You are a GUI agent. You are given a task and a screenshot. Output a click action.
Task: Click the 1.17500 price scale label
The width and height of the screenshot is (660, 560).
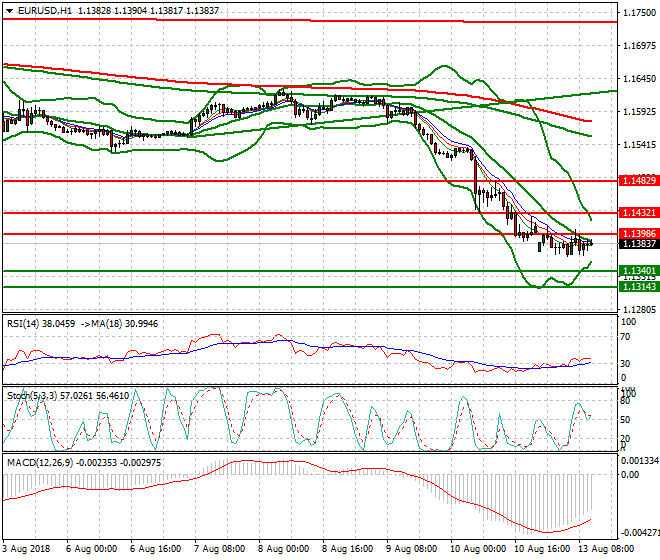tap(637, 13)
